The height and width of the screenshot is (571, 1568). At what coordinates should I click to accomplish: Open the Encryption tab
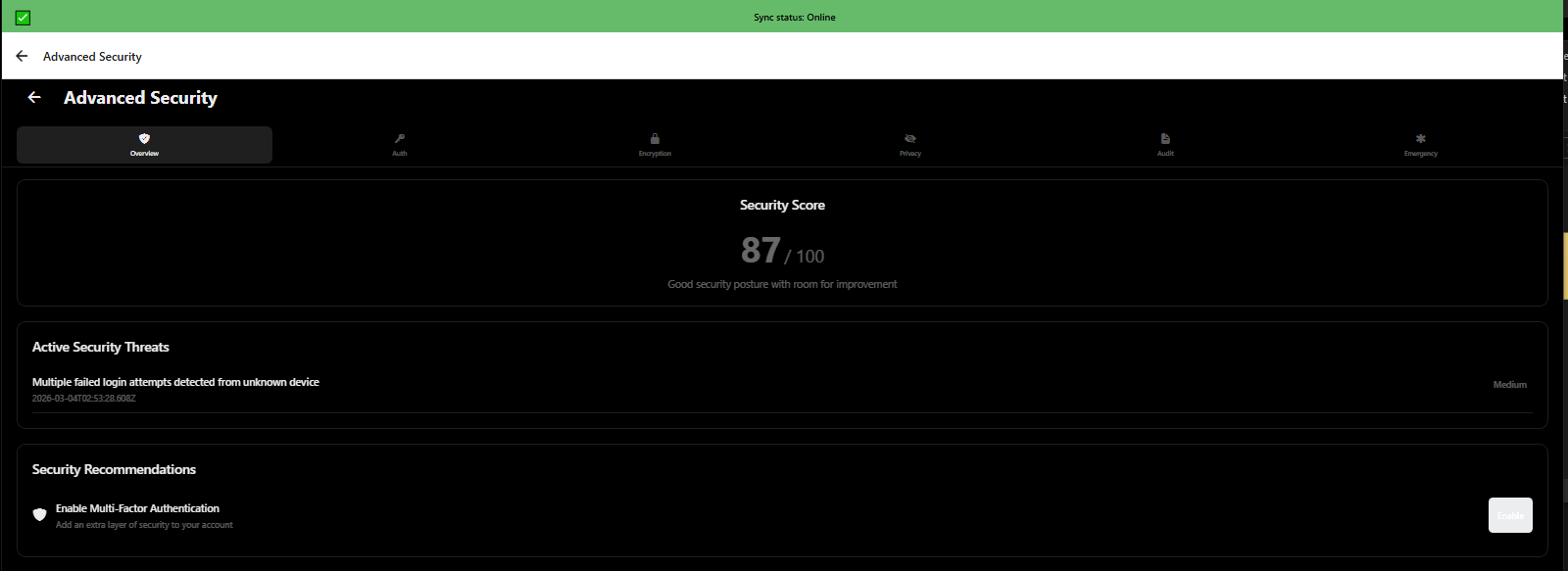(655, 145)
